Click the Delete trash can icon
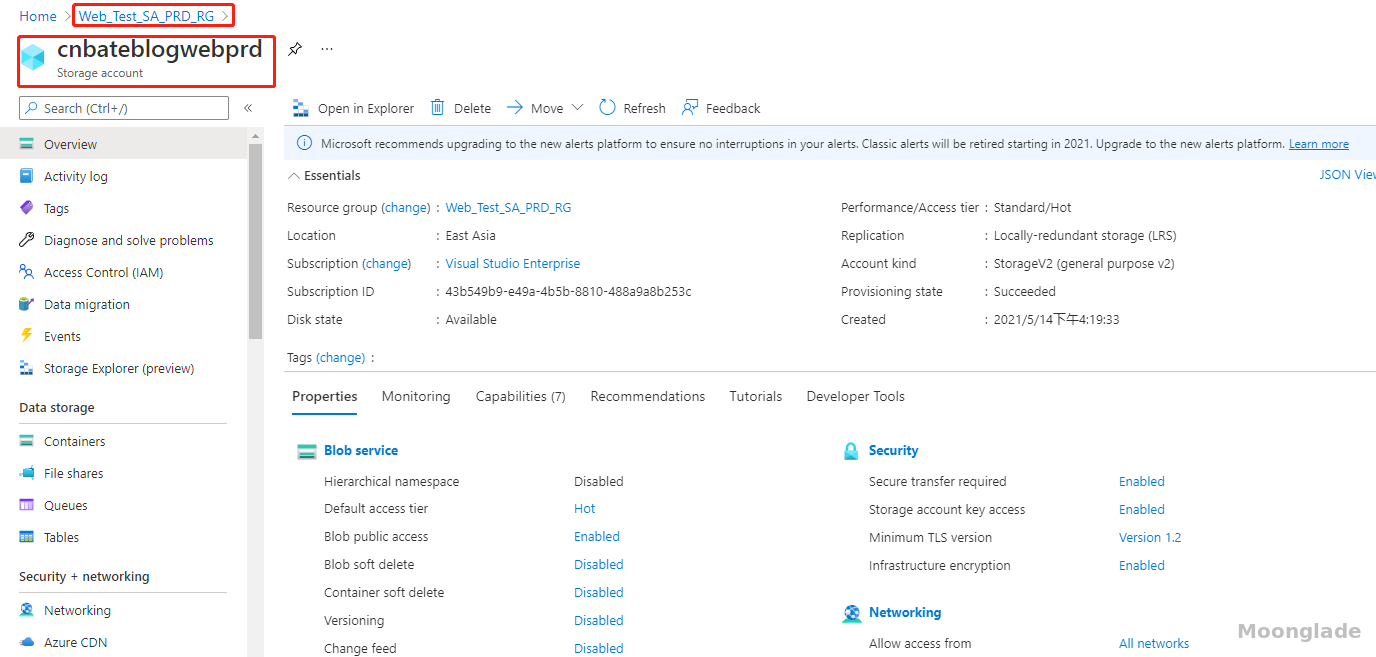The image size is (1376, 657). (438, 108)
